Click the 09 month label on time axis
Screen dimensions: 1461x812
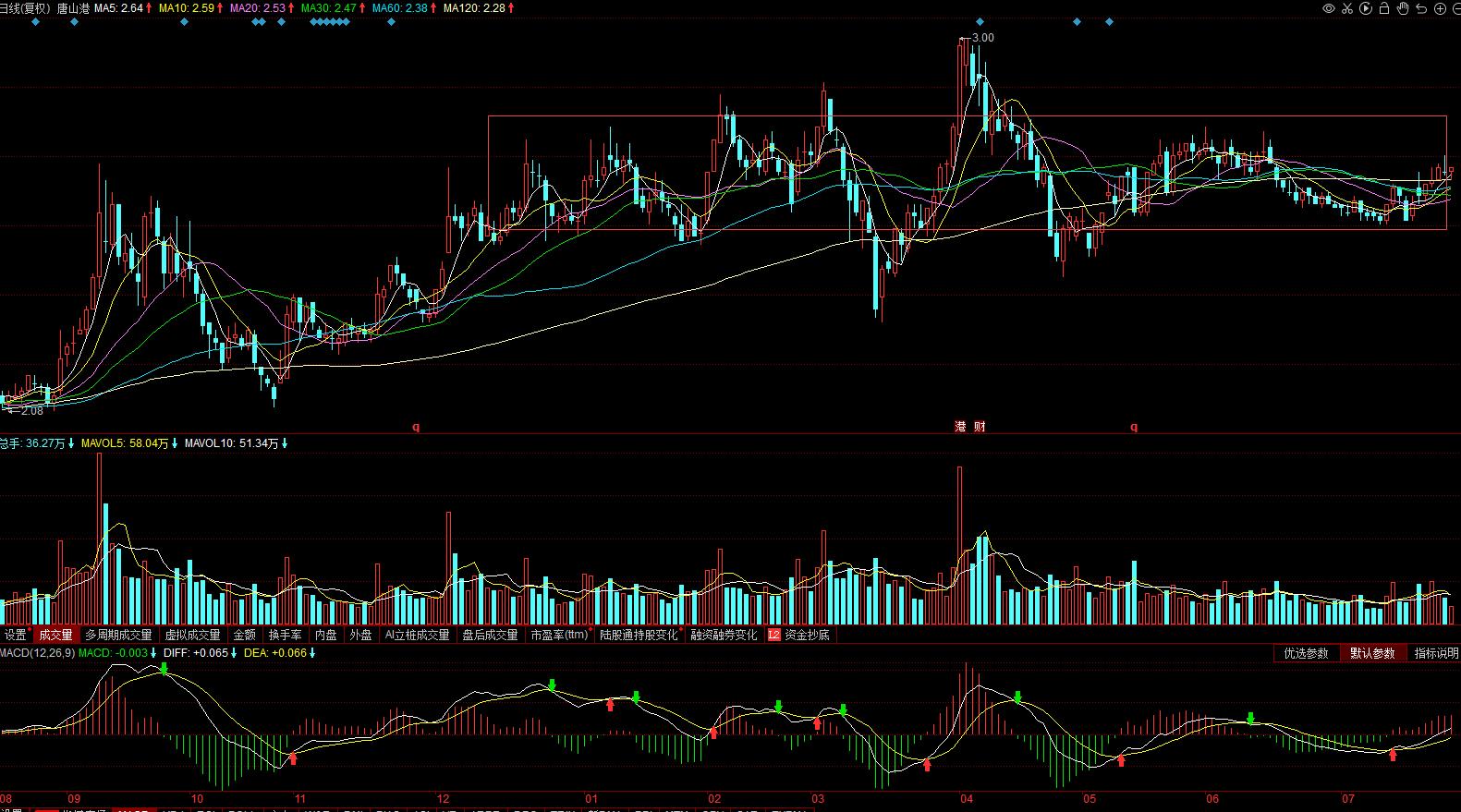click(x=74, y=799)
